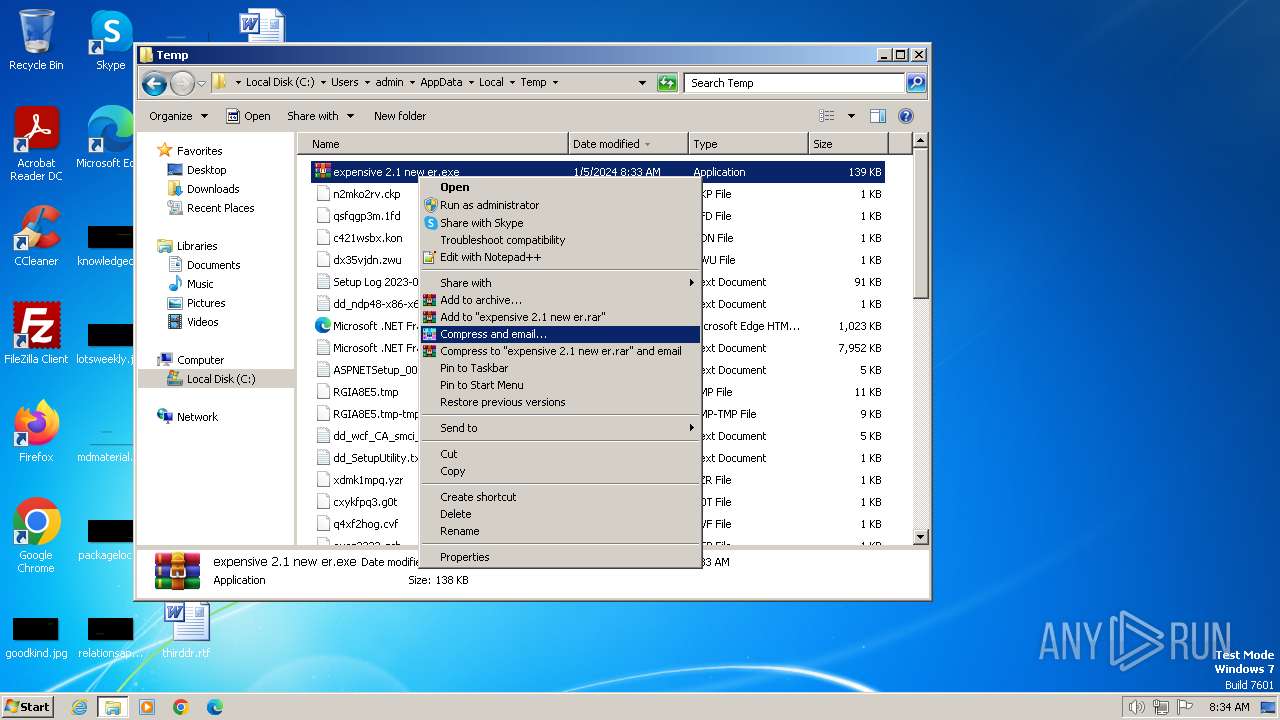This screenshot has height=720, width=1280.
Task: Open address bar history dropdown
Action: [x=643, y=83]
